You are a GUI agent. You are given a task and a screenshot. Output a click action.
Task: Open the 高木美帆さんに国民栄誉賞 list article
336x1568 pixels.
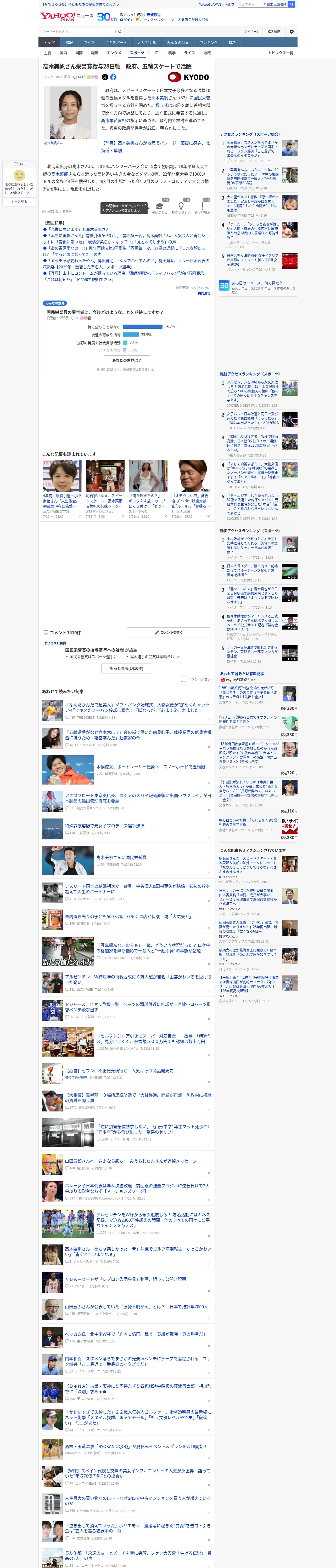[121, 857]
